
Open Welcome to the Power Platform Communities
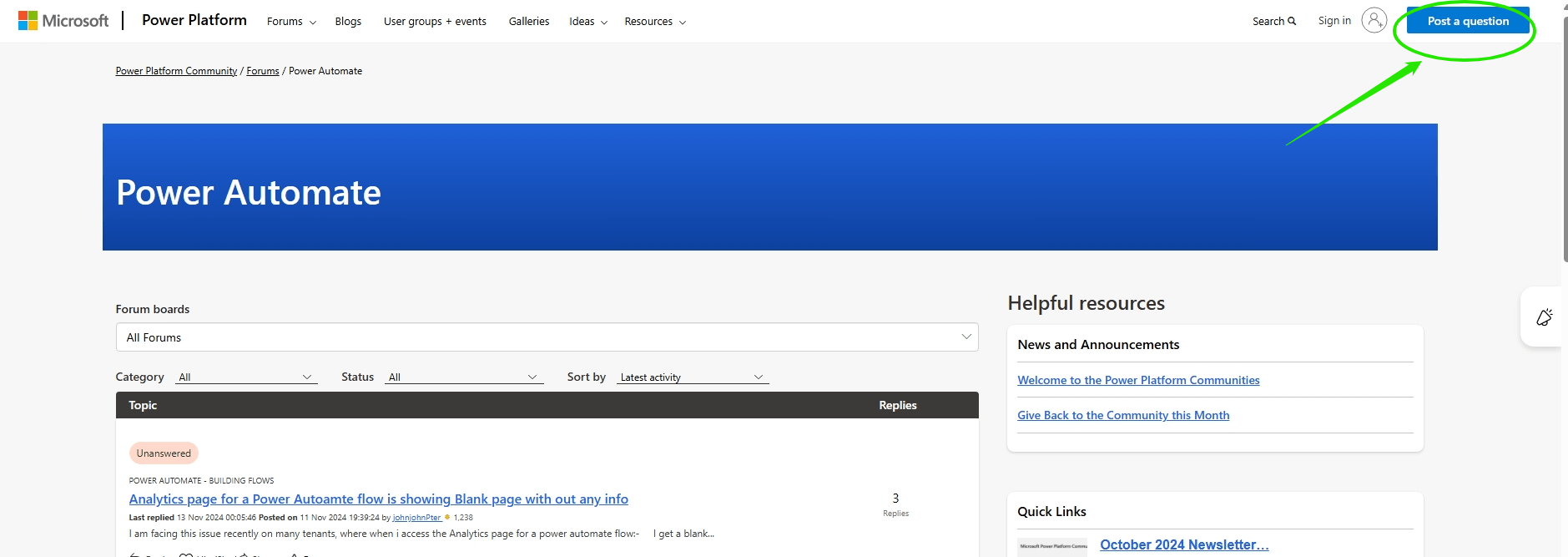pos(1138,380)
